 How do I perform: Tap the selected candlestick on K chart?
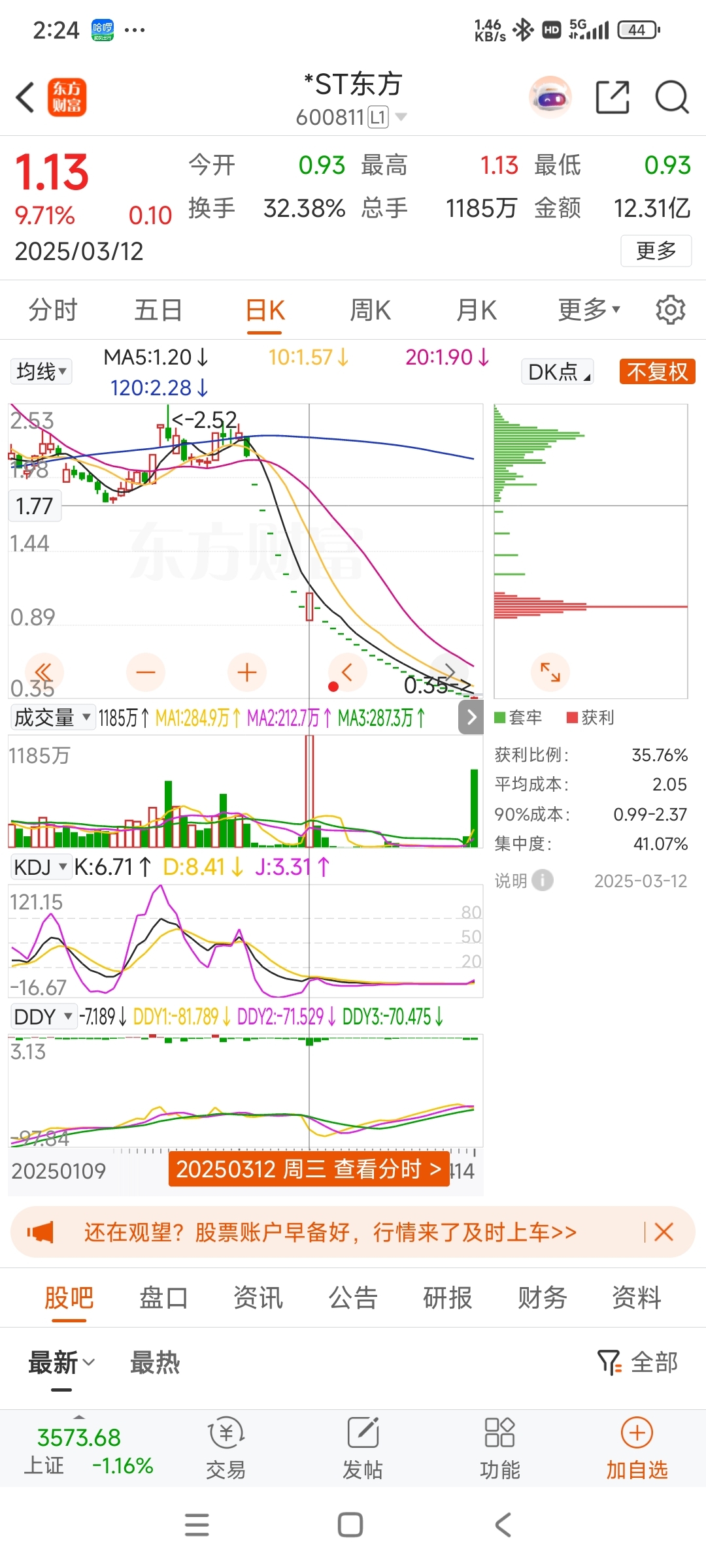pos(309,606)
